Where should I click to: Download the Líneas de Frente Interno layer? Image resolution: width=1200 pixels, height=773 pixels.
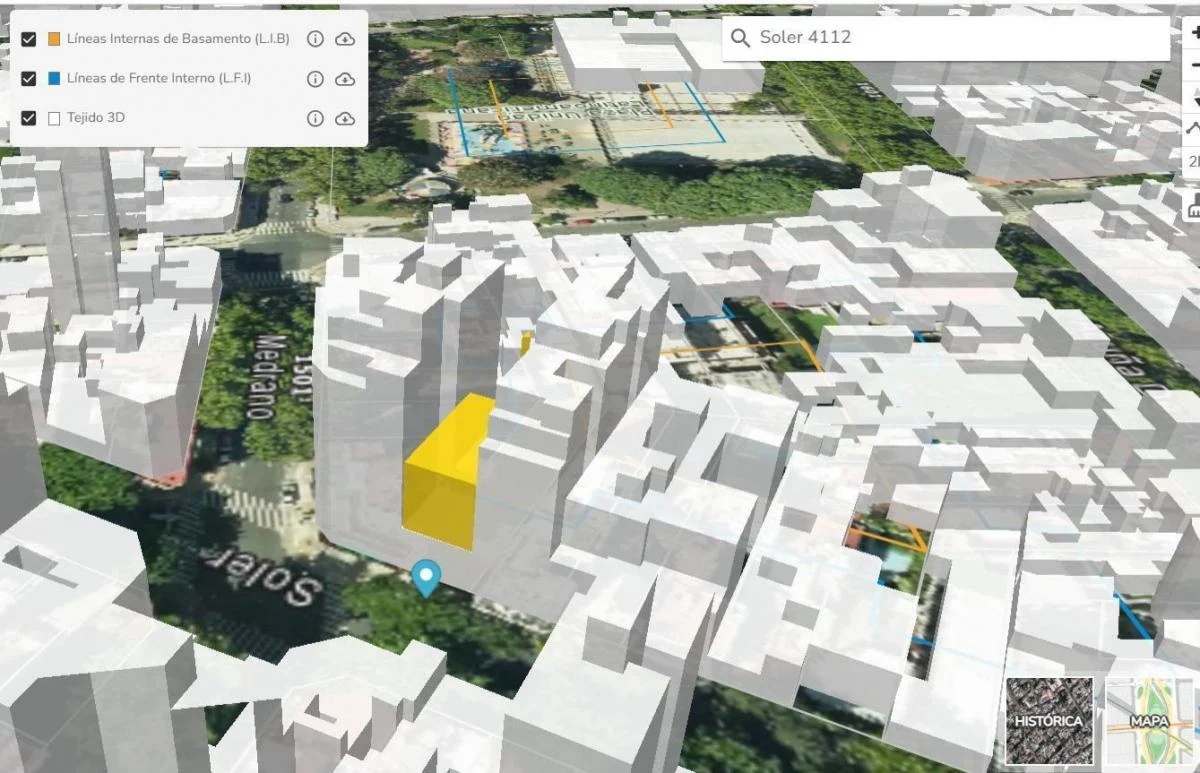[x=345, y=79]
